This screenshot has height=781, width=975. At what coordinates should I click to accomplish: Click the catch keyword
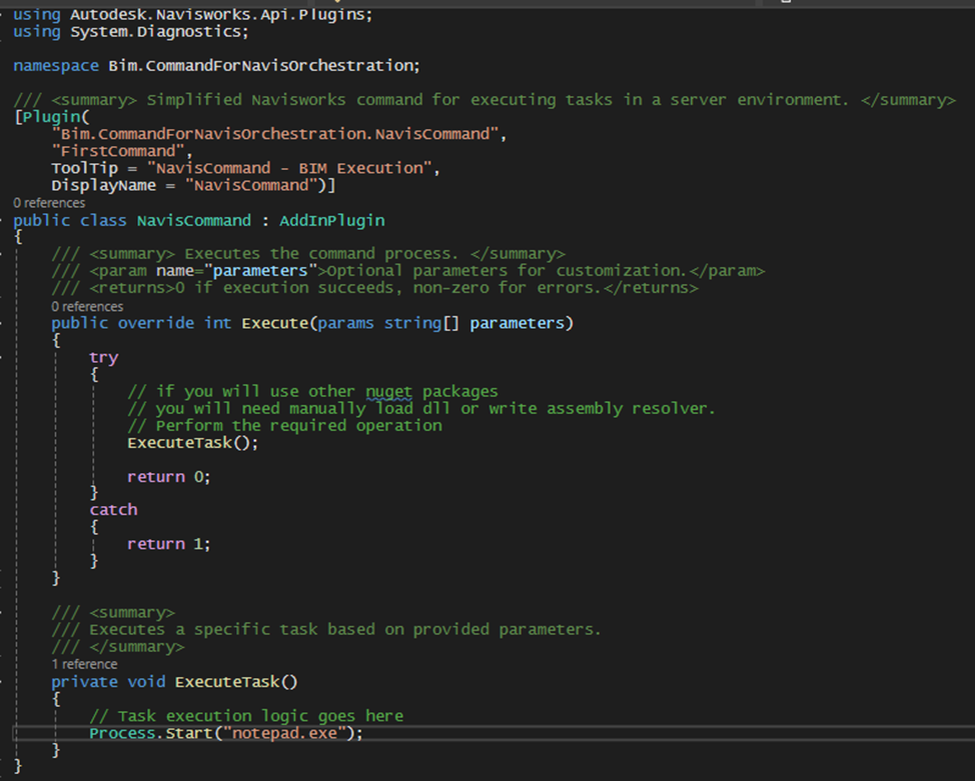113,510
